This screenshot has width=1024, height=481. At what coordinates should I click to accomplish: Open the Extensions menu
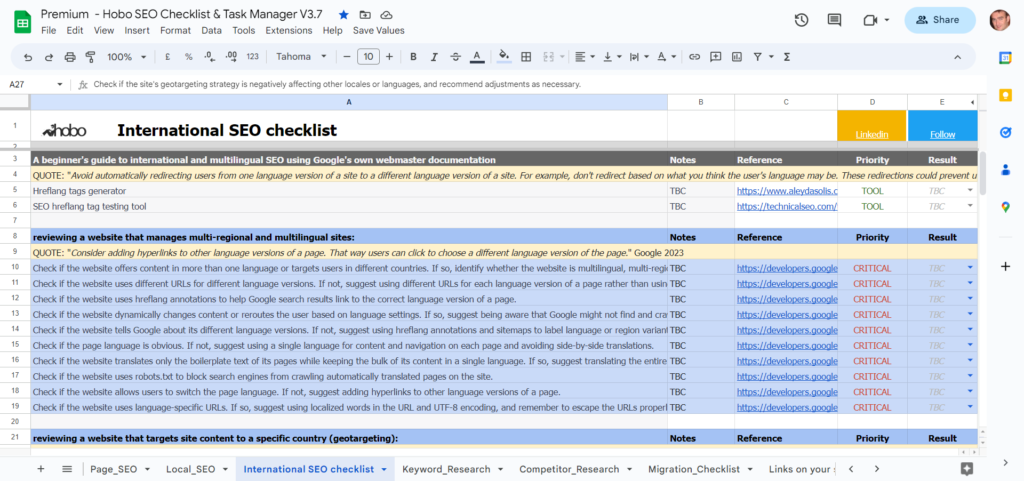(289, 30)
